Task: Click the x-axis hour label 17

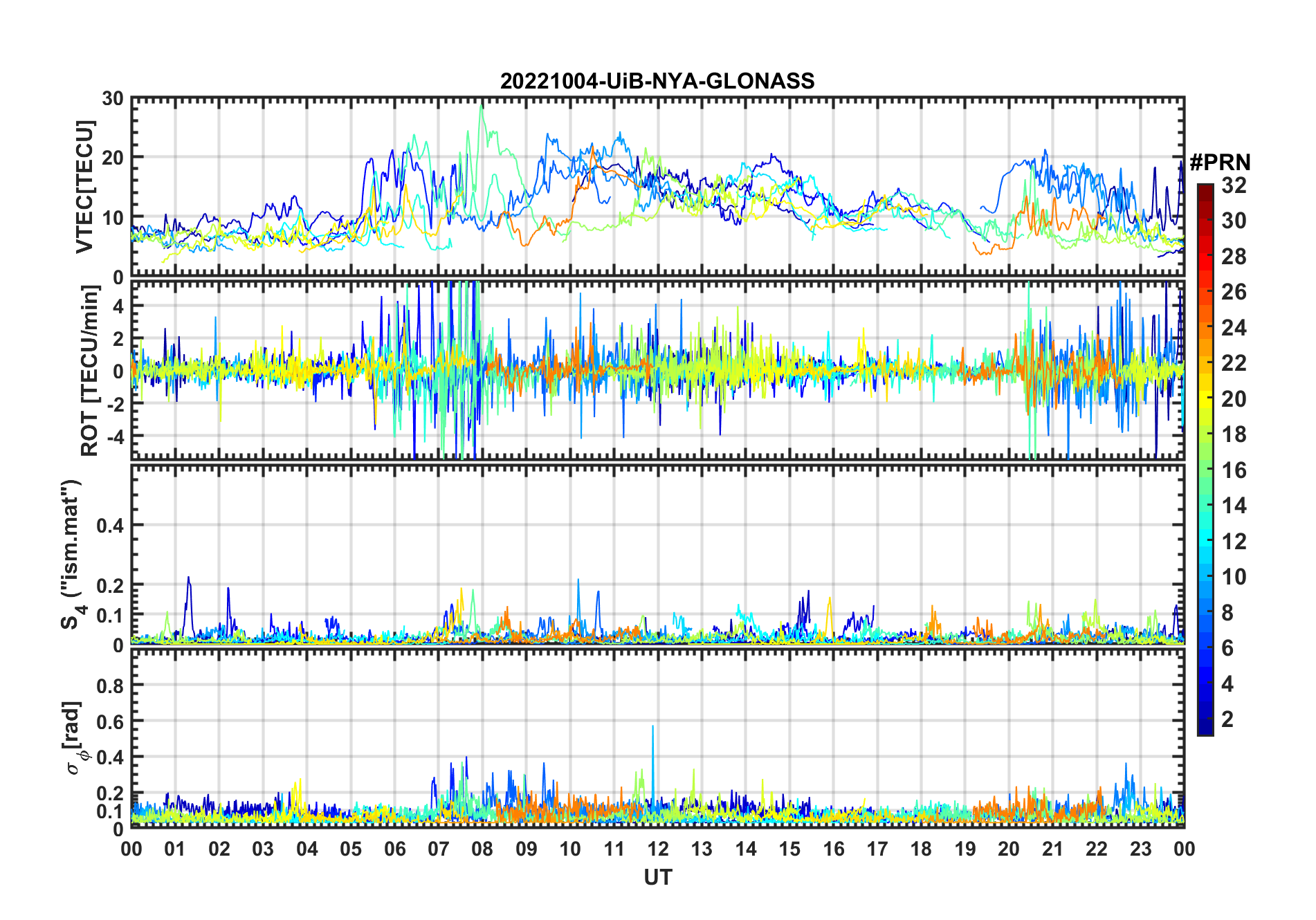Action: 877,849
